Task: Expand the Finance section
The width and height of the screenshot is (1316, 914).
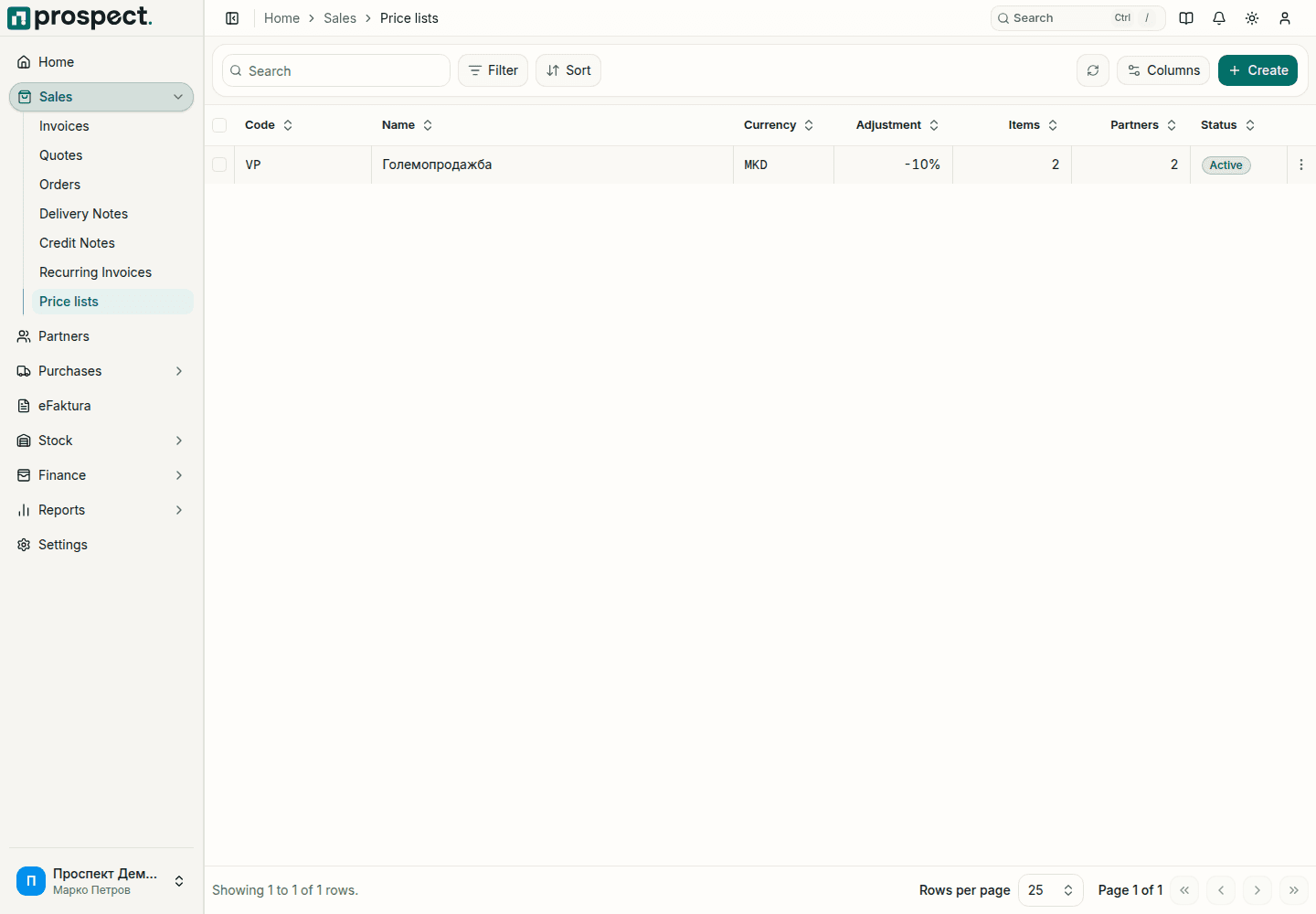Action: click(101, 475)
